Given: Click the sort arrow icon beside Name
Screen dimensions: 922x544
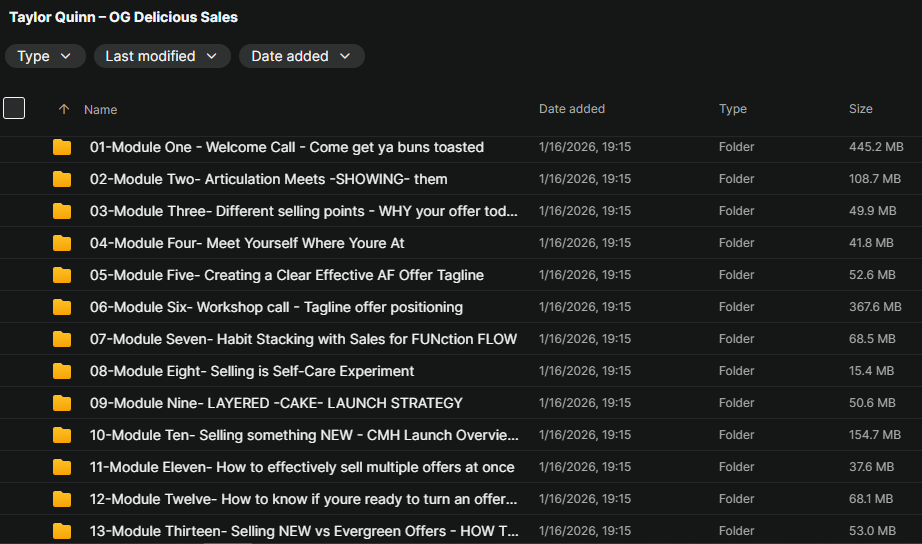Looking at the screenshot, I should pyautogui.click(x=64, y=110).
